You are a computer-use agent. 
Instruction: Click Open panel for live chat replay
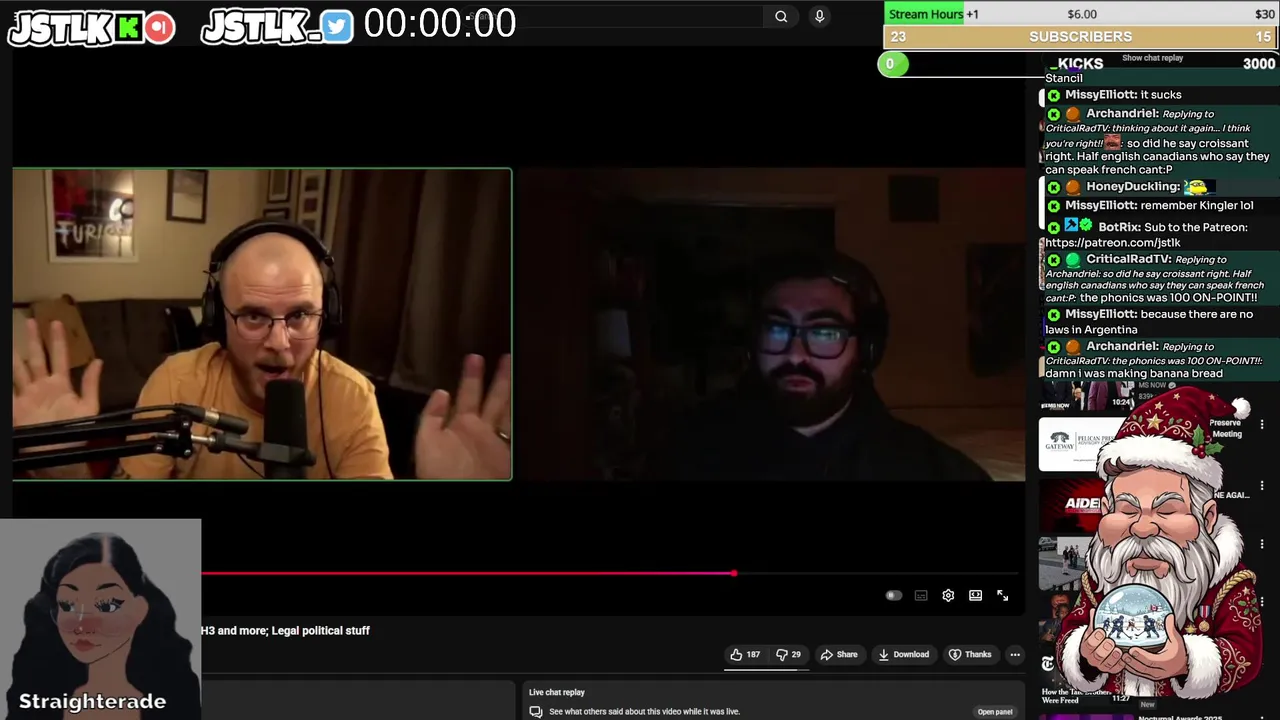[995, 712]
